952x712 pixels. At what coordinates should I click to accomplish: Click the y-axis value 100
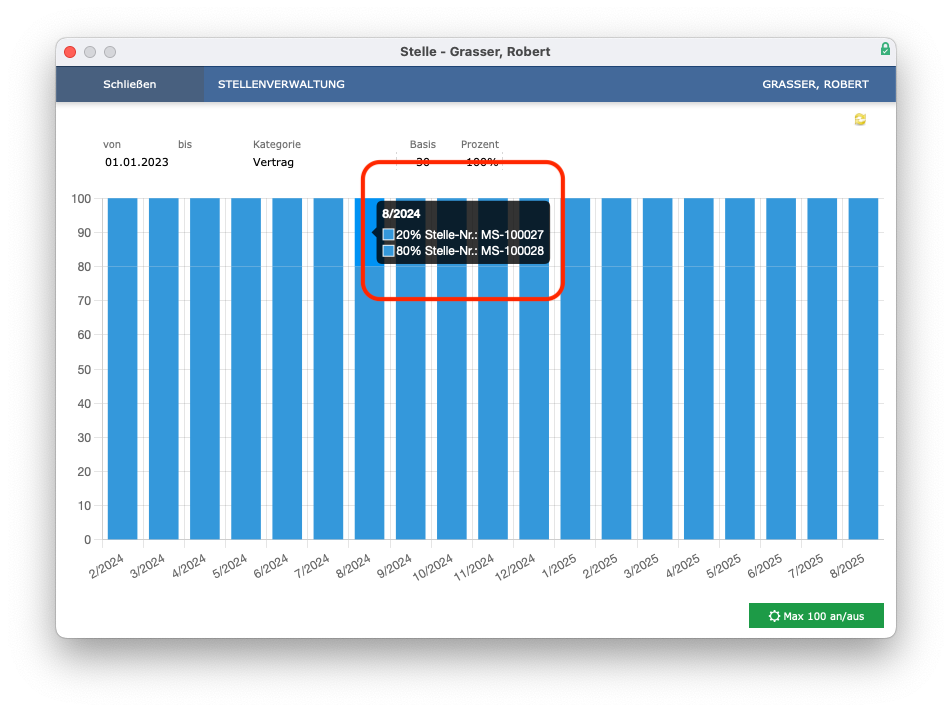pos(81,198)
